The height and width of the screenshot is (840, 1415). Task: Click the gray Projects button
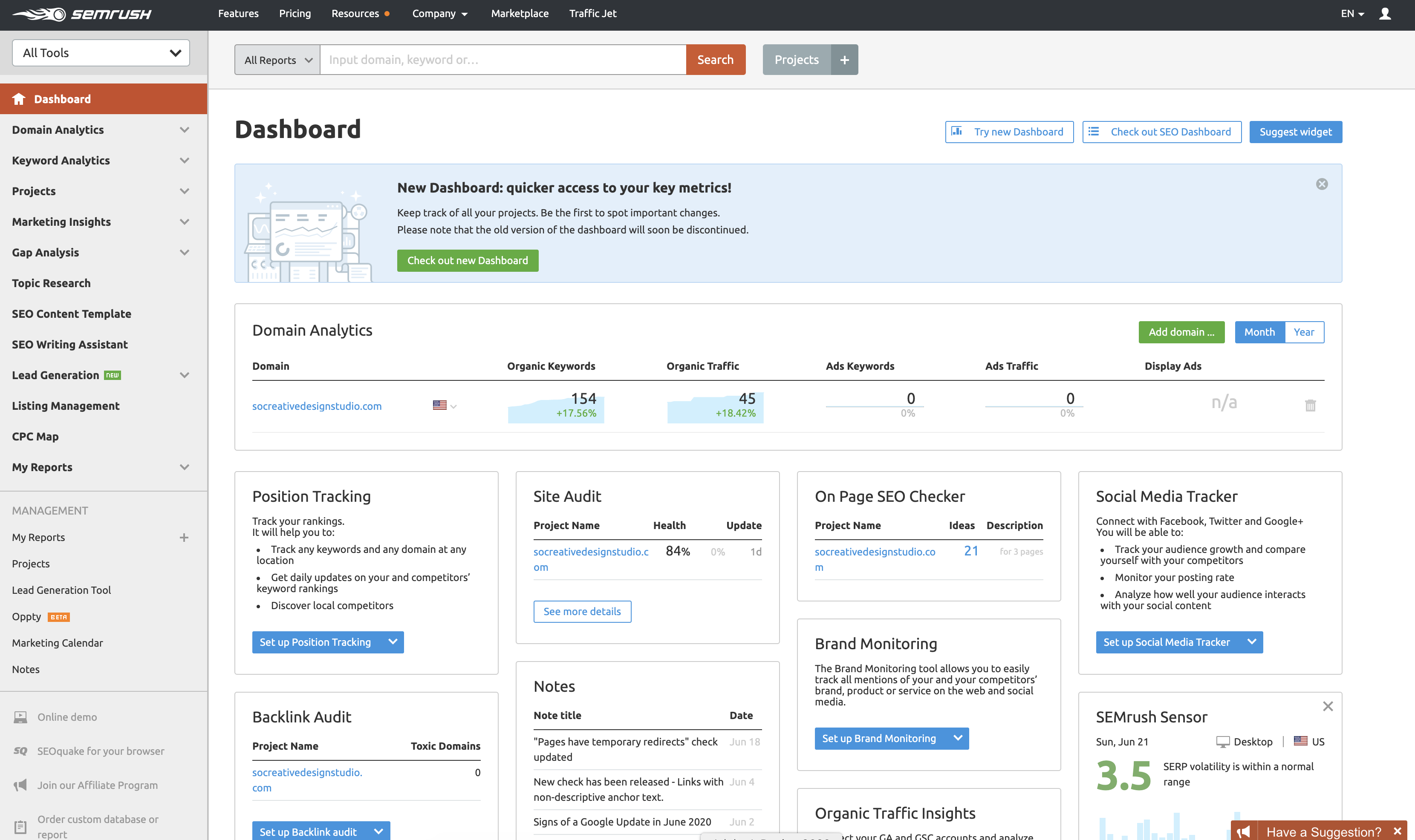click(796, 60)
